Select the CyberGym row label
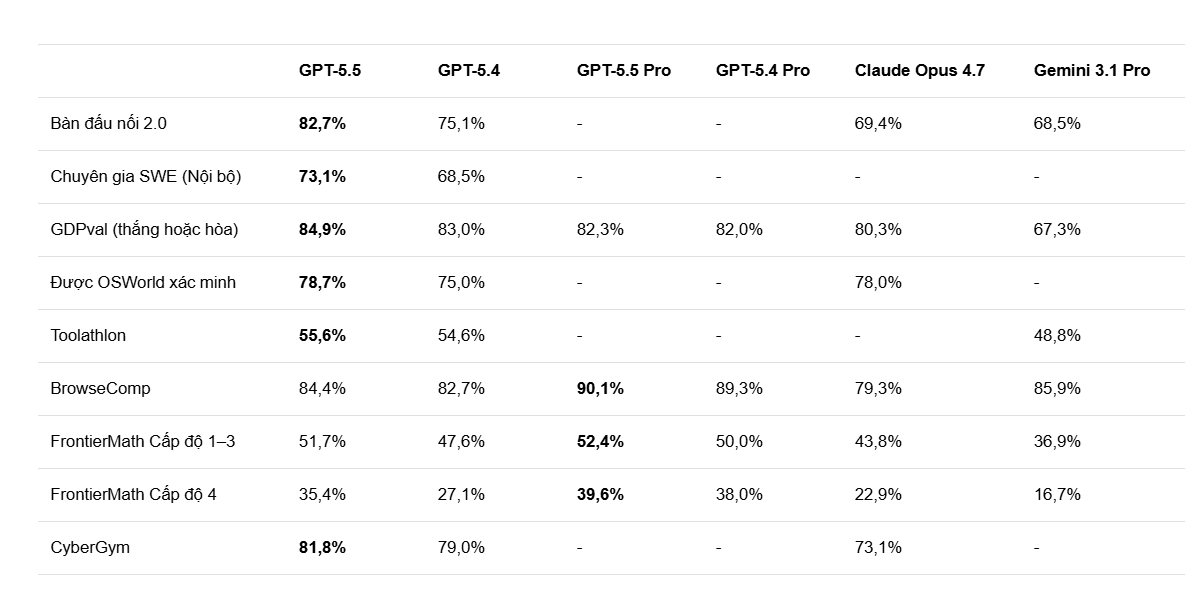Image resolution: width=1191 pixels, height=616 pixels. pyautogui.click(x=90, y=547)
